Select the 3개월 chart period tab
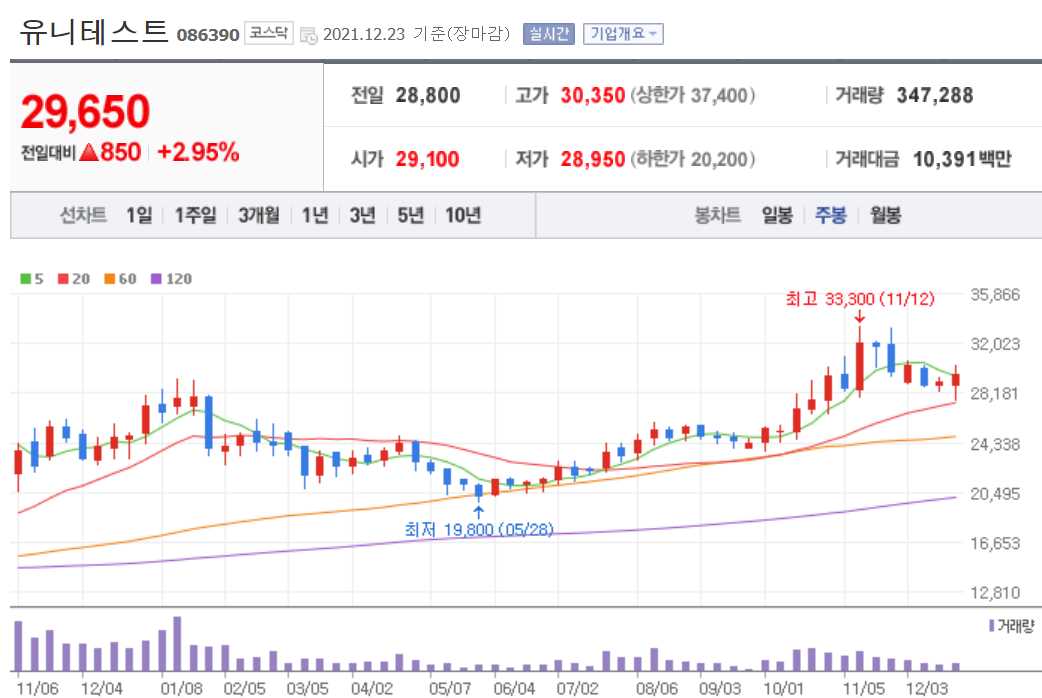This screenshot has height=698, width=1042. click(259, 216)
